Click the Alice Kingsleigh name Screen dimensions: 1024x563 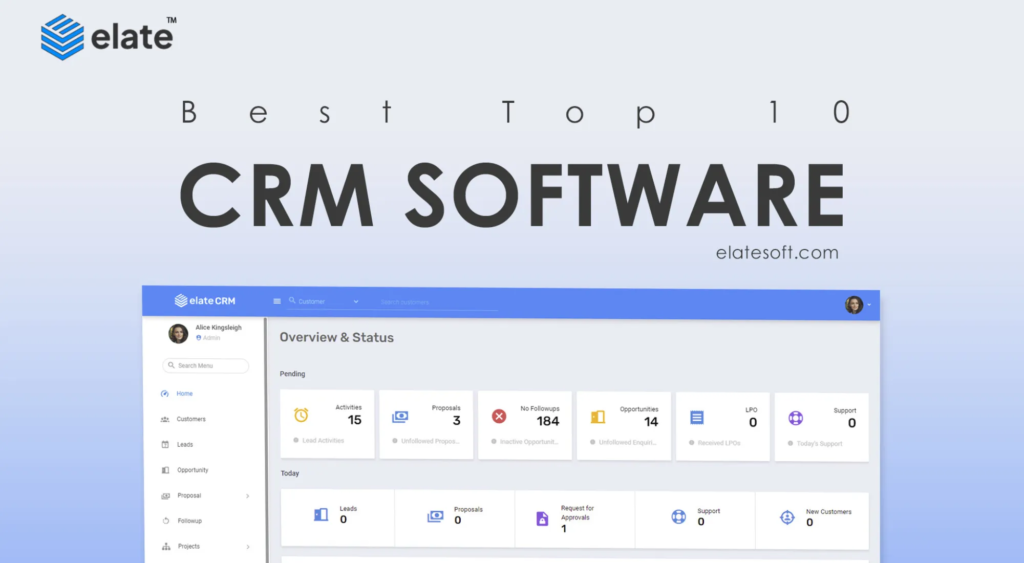[x=218, y=327]
